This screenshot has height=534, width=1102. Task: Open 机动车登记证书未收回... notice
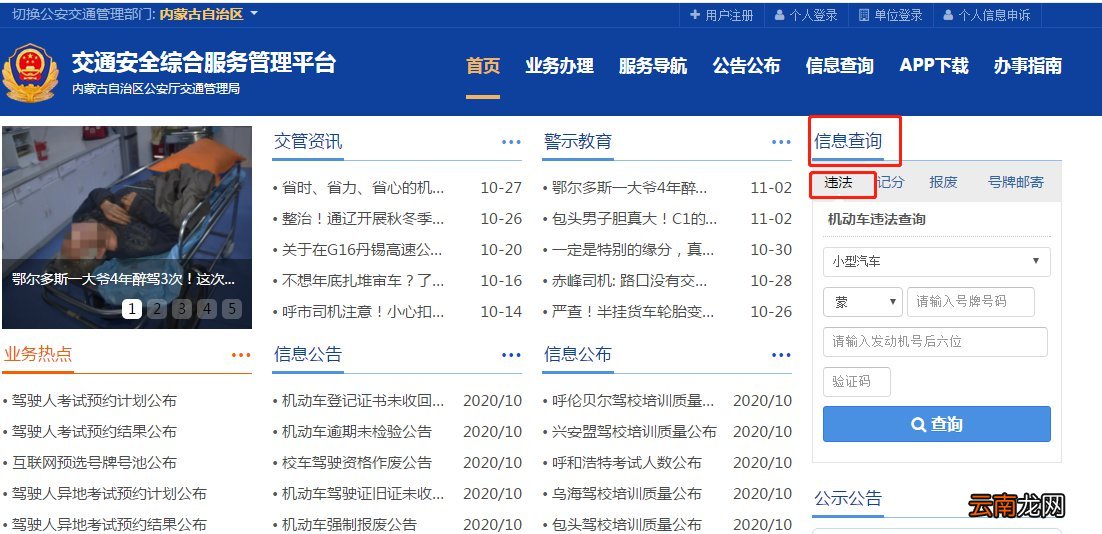point(362,400)
